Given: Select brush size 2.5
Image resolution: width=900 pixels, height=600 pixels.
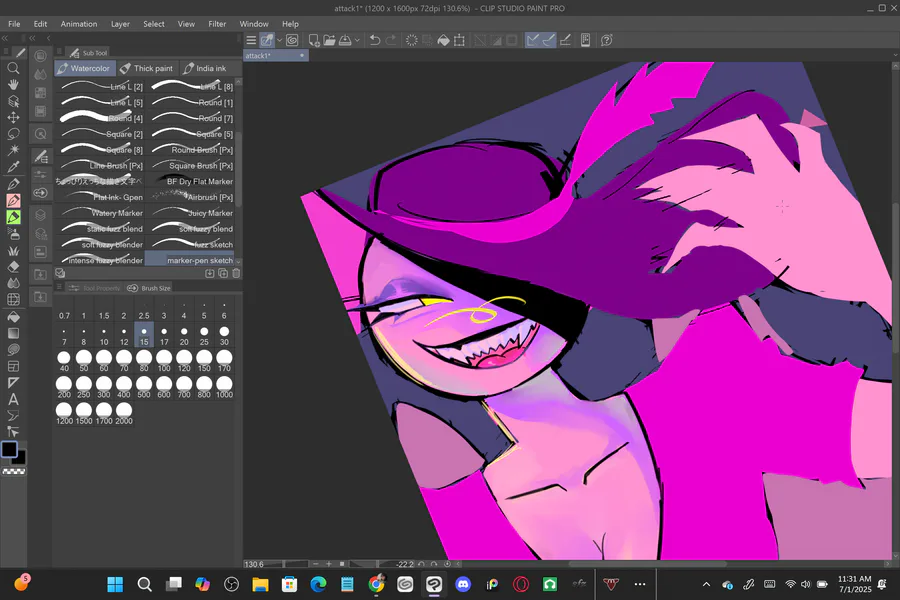Looking at the screenshot, I should pos(144,309).
